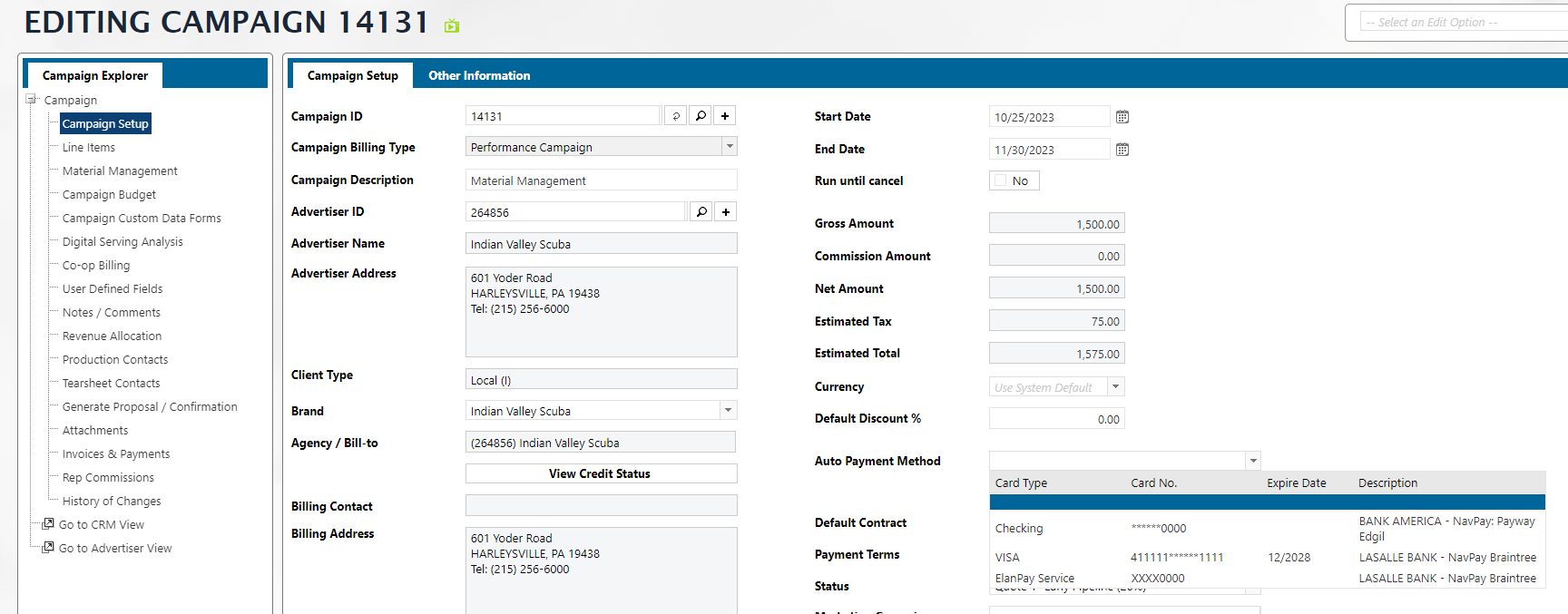Viewport: 1568px width, 614px height.
Task: Collapse the Campaign tree node
Action: 32,100
